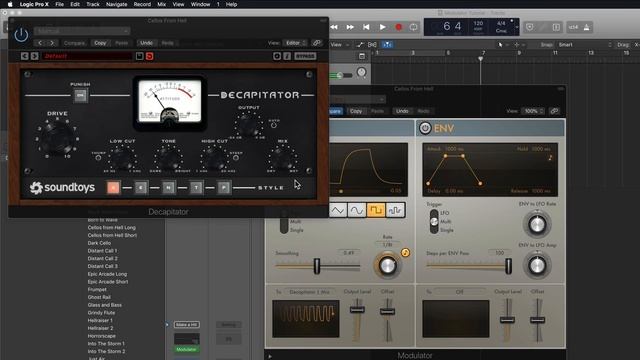
Task: Toggle the Steep switch near High Cut
Action: pos(236,158)
